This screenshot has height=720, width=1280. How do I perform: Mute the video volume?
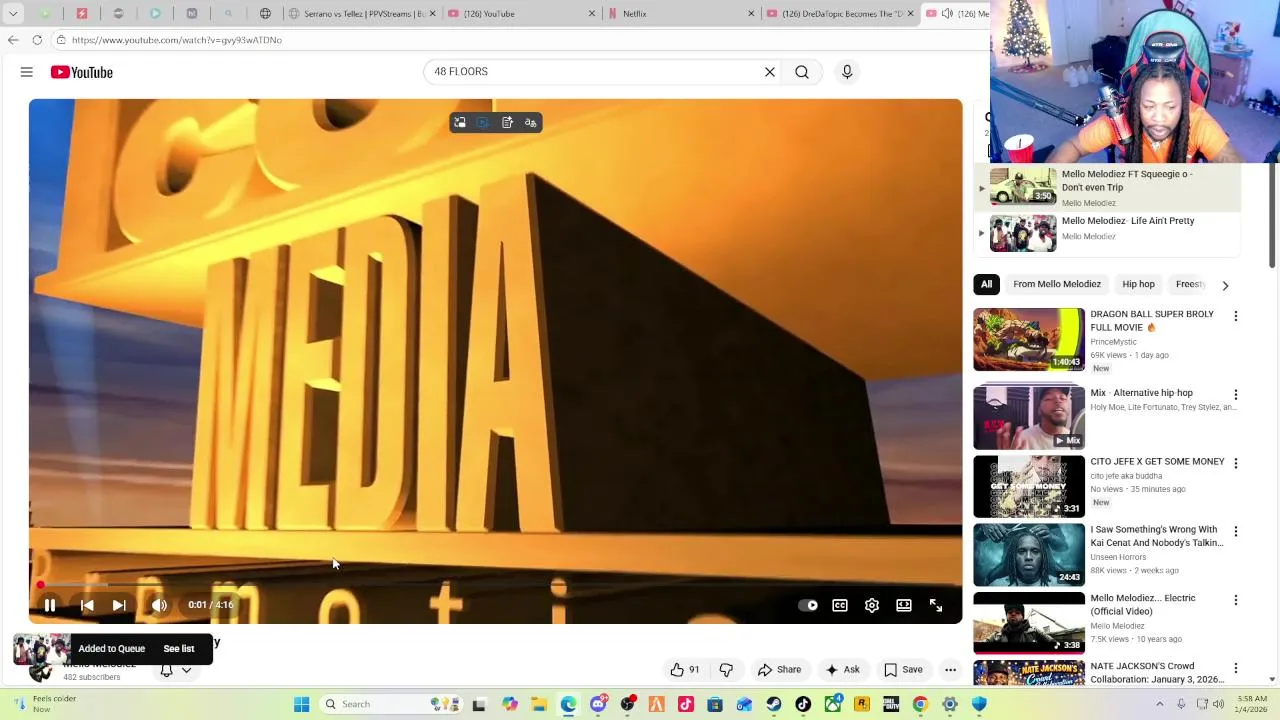point(159,605)
